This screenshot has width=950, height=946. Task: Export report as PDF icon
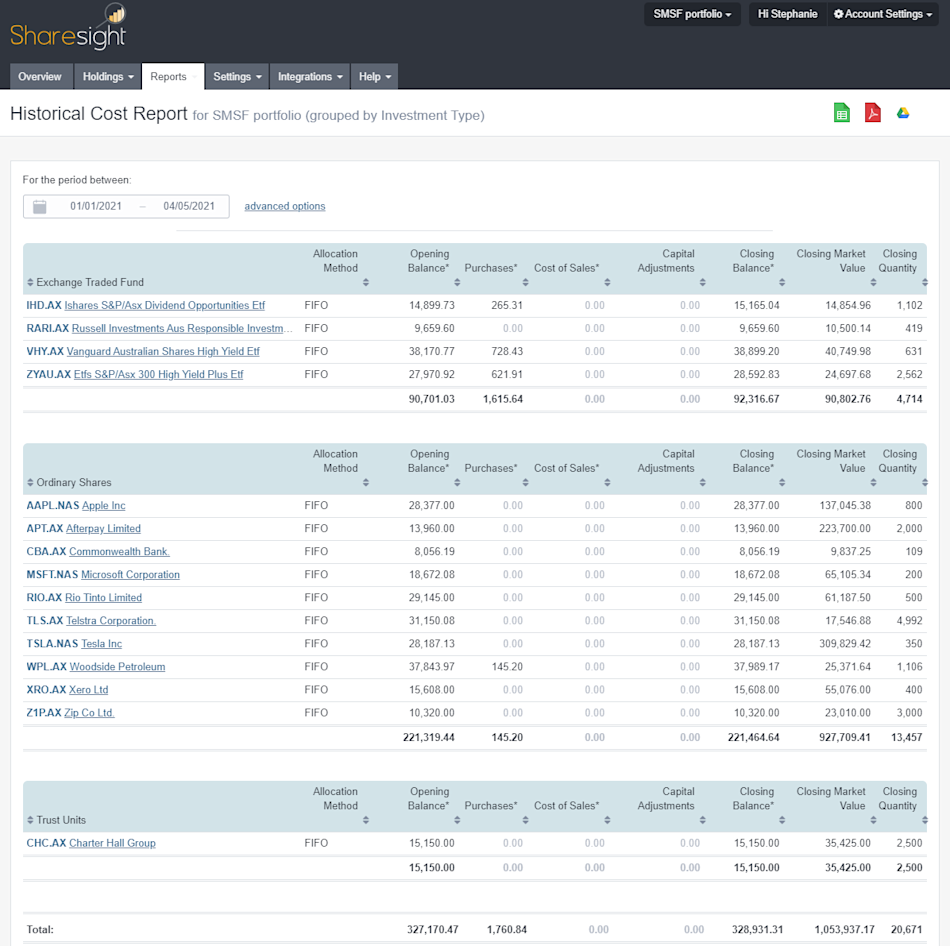872,113
